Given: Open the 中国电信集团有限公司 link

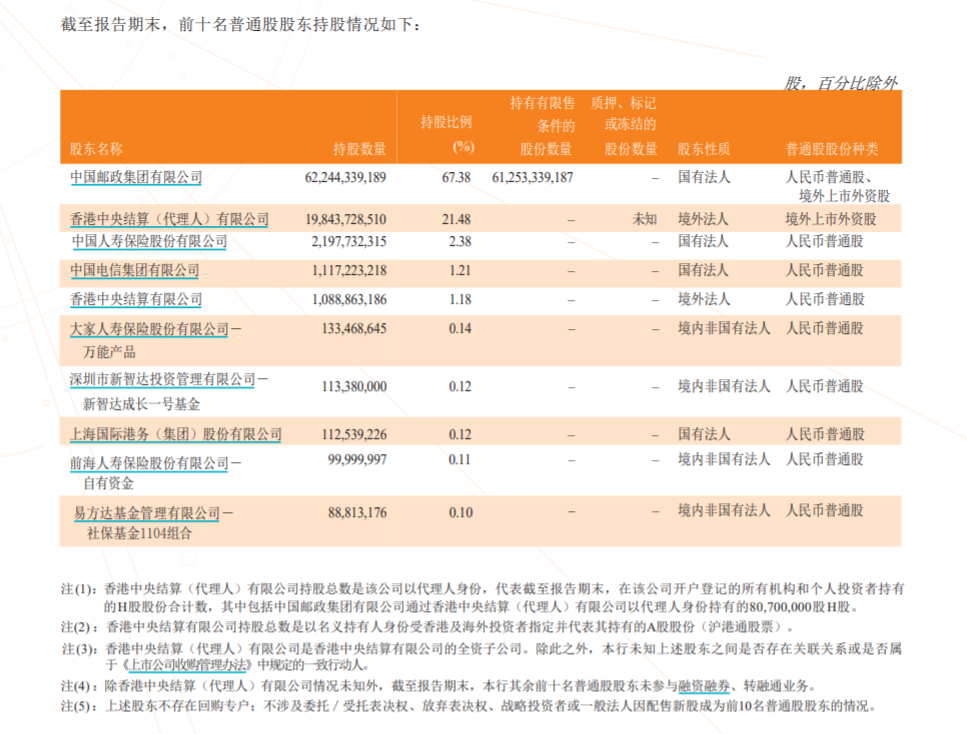Looking at the screenshot, I should coord(135,270).
